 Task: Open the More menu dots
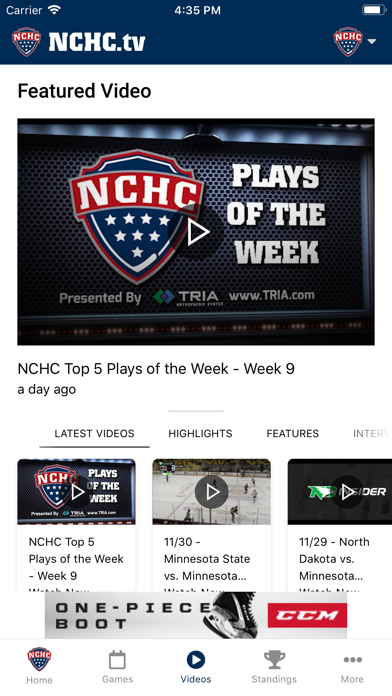352,660
